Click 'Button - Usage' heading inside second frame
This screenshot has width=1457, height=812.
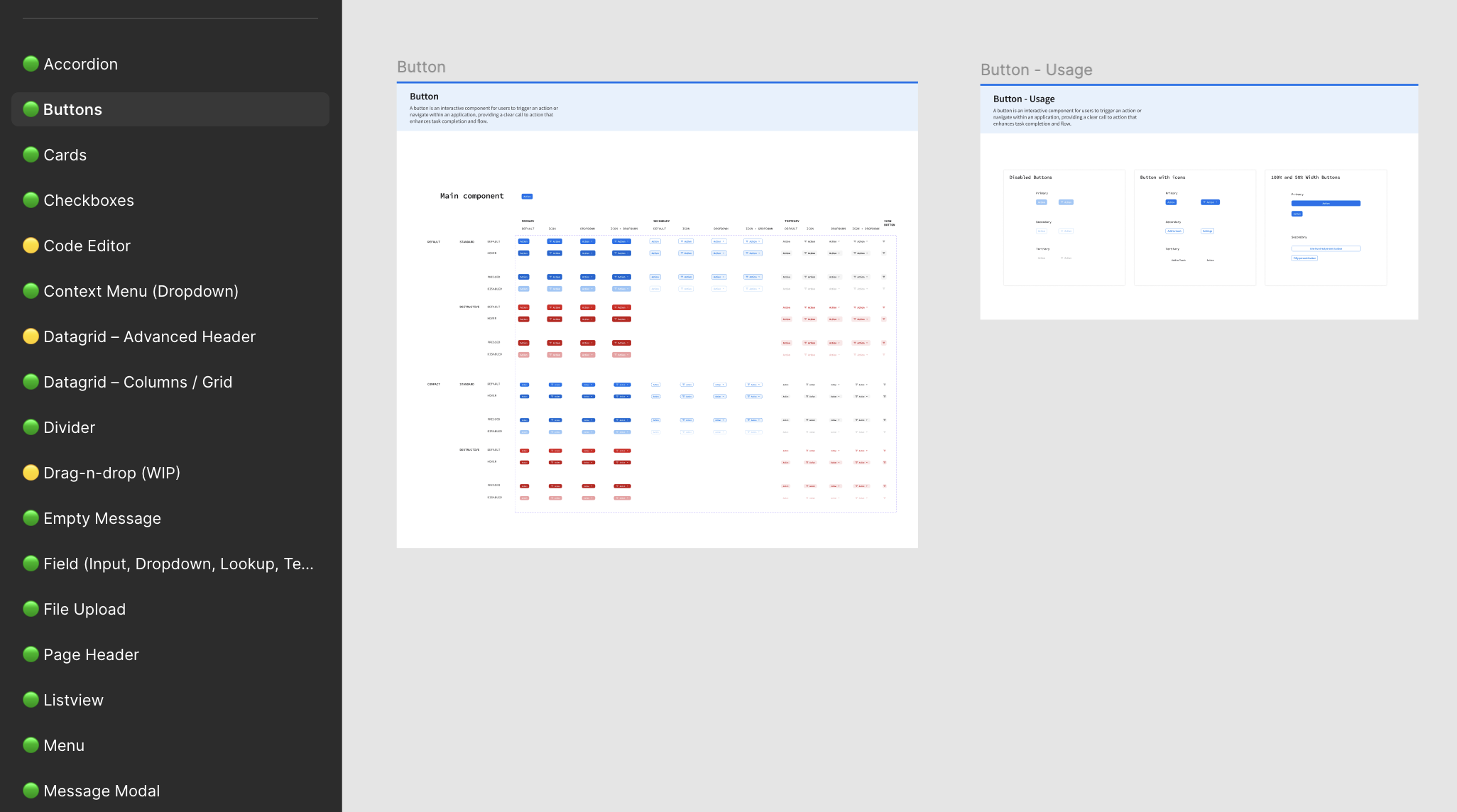coord(1024,99)
